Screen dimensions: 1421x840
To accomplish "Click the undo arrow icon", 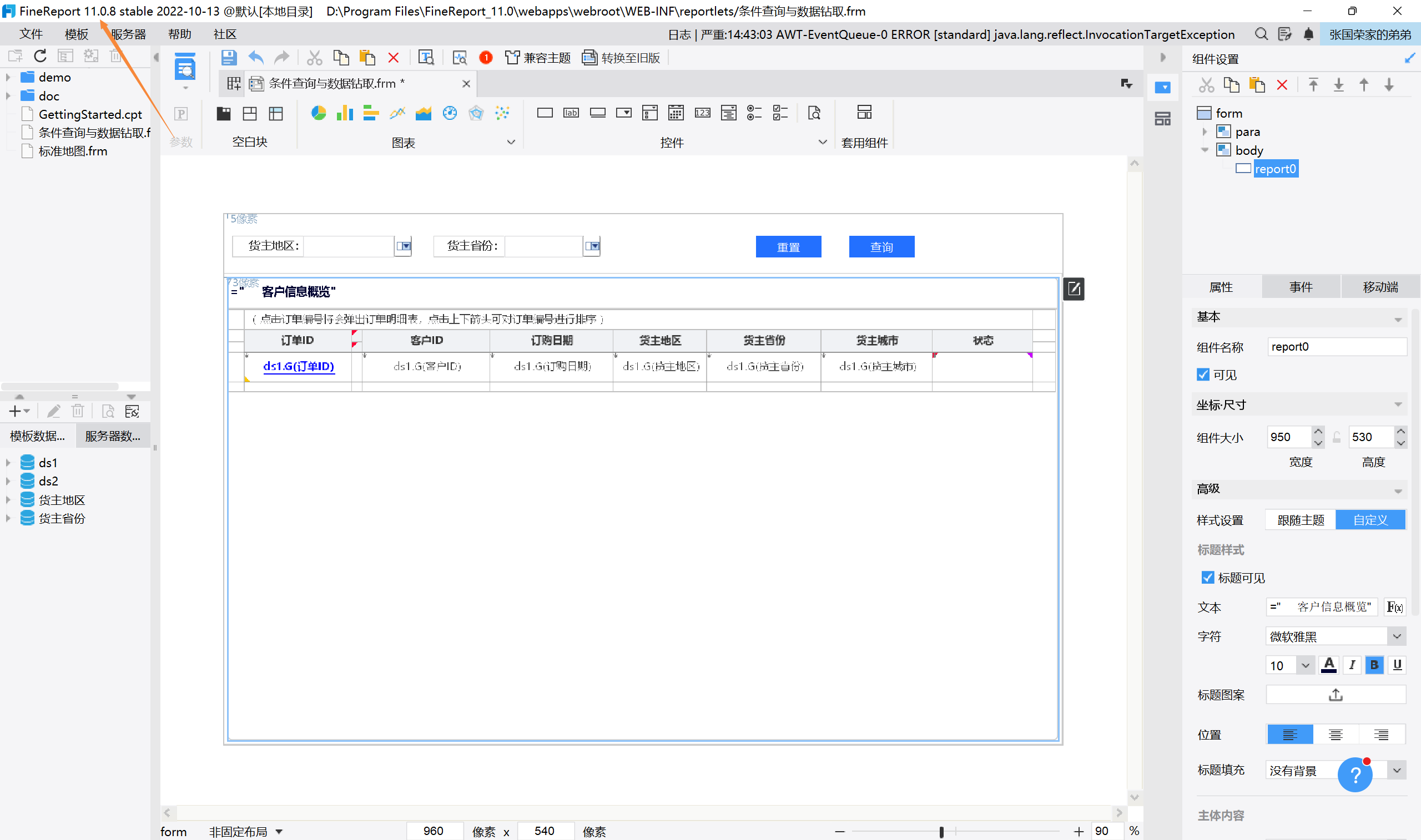I will tap(256, 58).
